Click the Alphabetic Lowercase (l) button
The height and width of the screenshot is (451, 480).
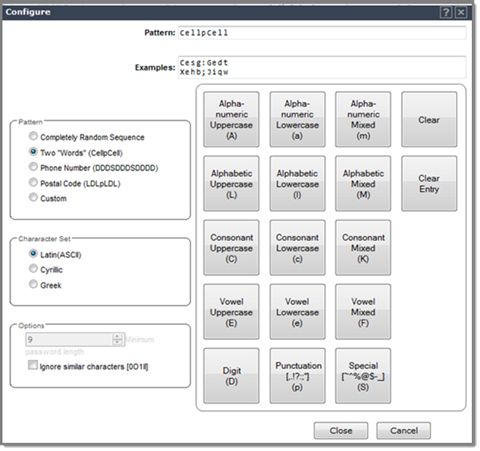coord(297,184)
